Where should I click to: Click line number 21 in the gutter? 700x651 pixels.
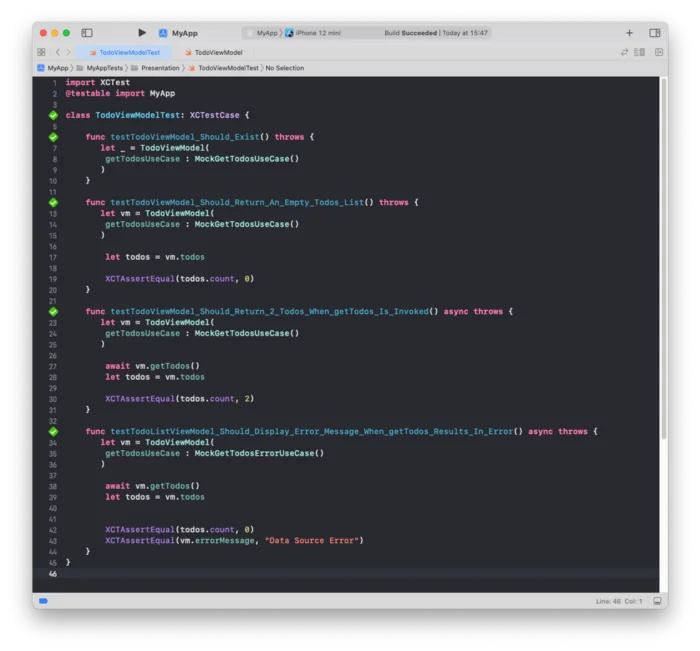[53, 301]
